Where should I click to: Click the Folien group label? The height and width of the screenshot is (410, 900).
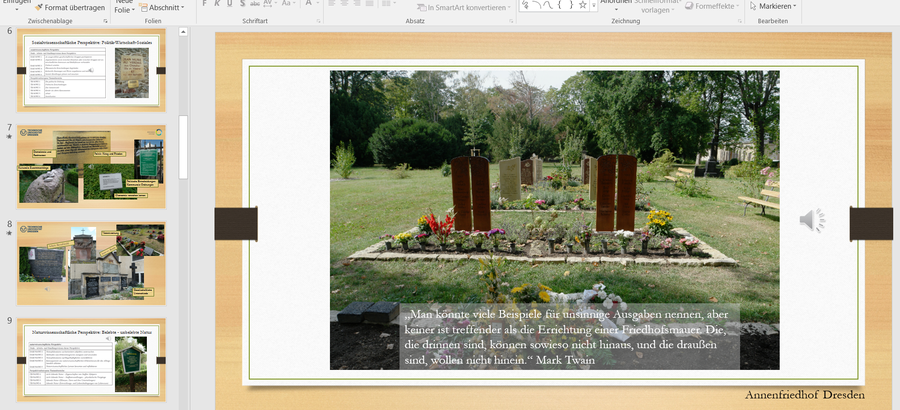153,21
